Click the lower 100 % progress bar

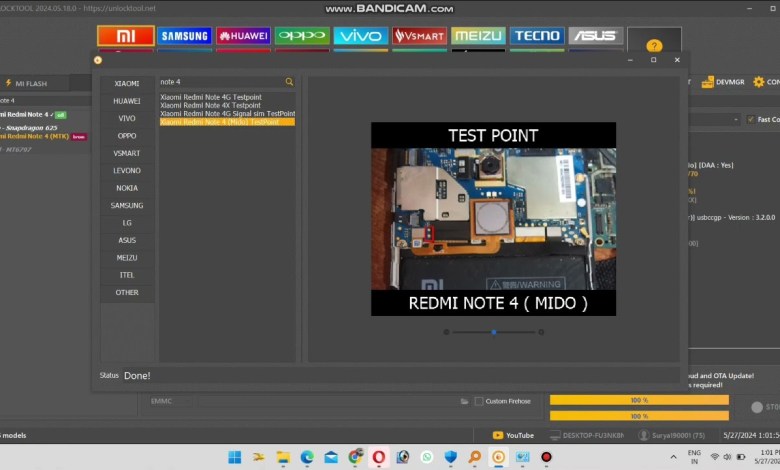639,416
